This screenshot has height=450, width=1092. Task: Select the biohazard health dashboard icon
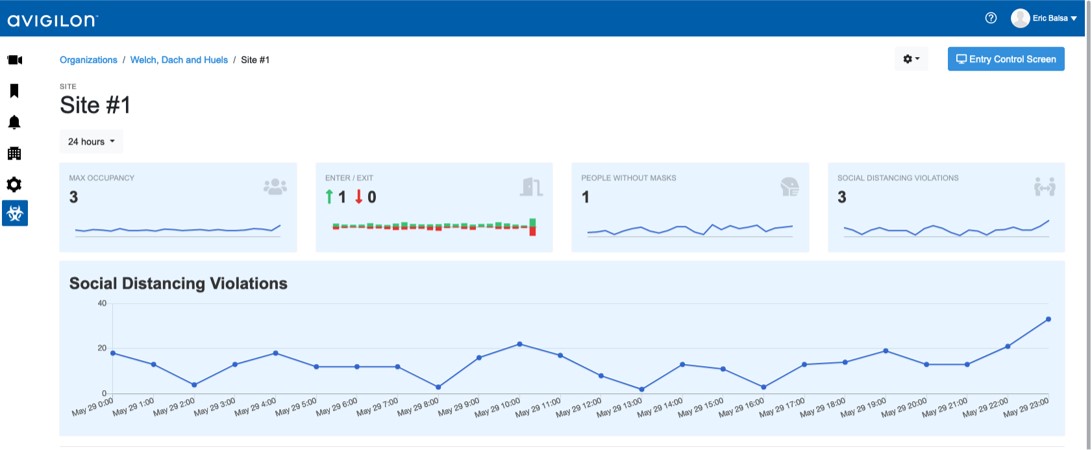pyautogui.click(x=14, y=213)
